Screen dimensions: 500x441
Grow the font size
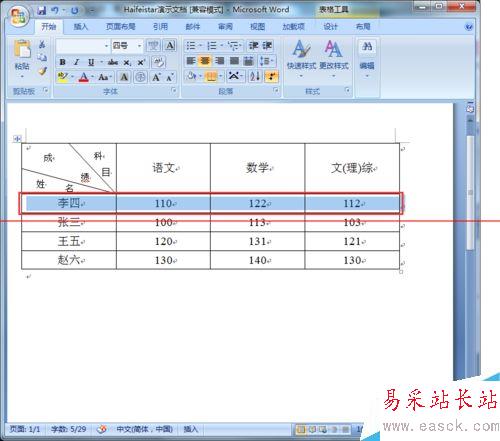click(156, 77)
